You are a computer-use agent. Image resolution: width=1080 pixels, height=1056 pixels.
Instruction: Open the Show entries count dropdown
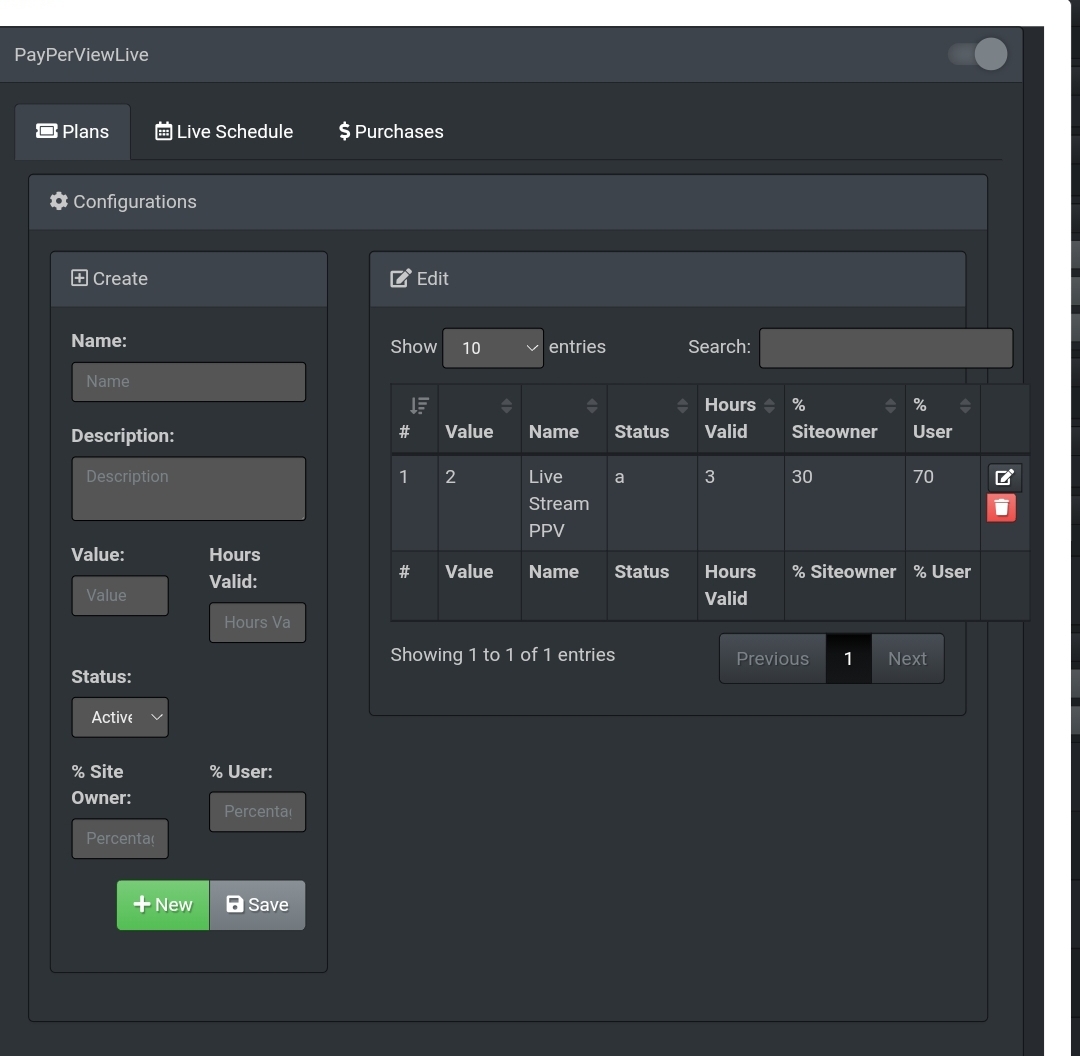(x=493, y=348)
